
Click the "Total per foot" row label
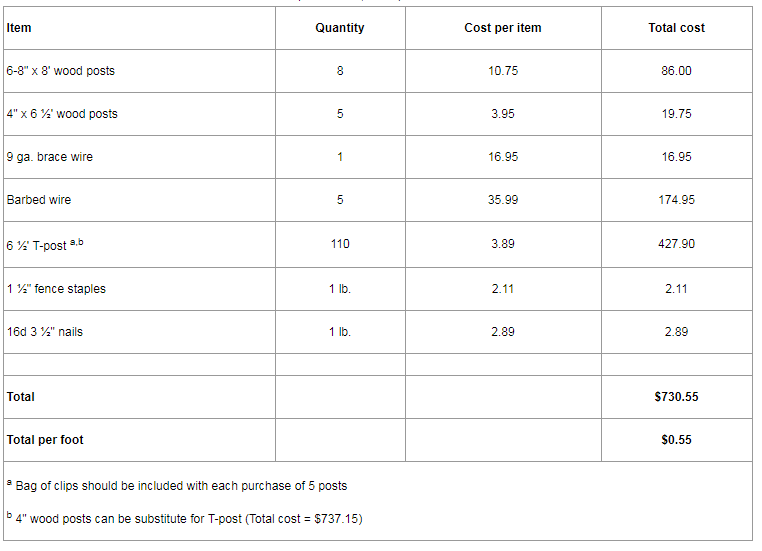click(45, 440)
